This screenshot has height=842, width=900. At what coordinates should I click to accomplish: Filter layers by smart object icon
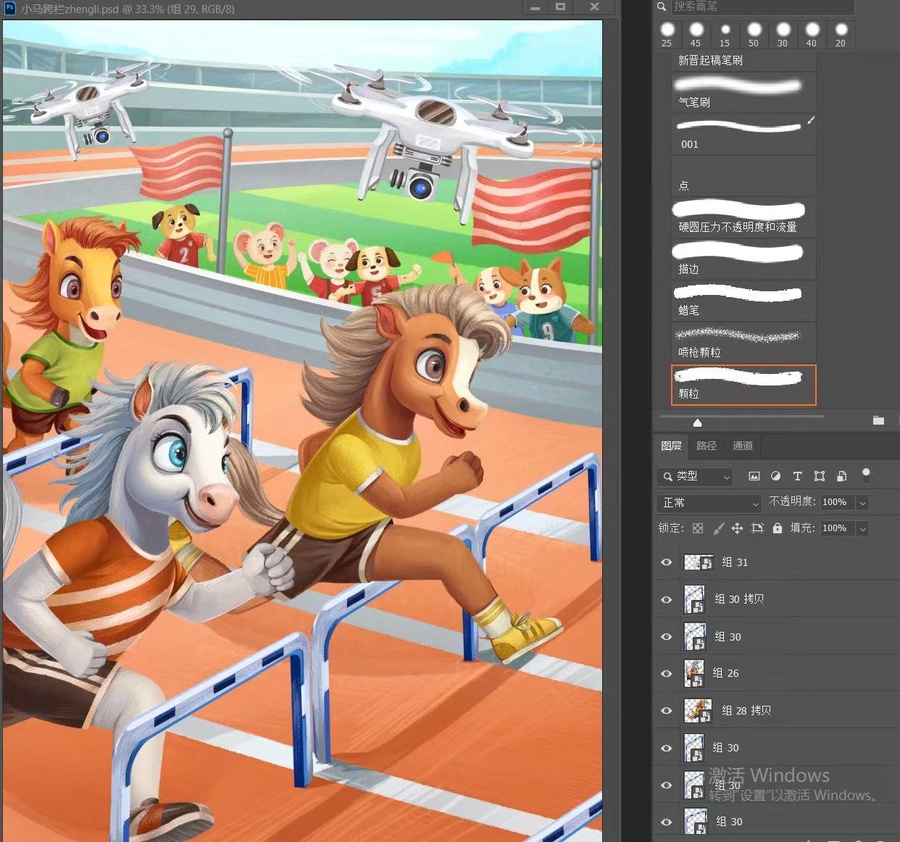point(841,476)
